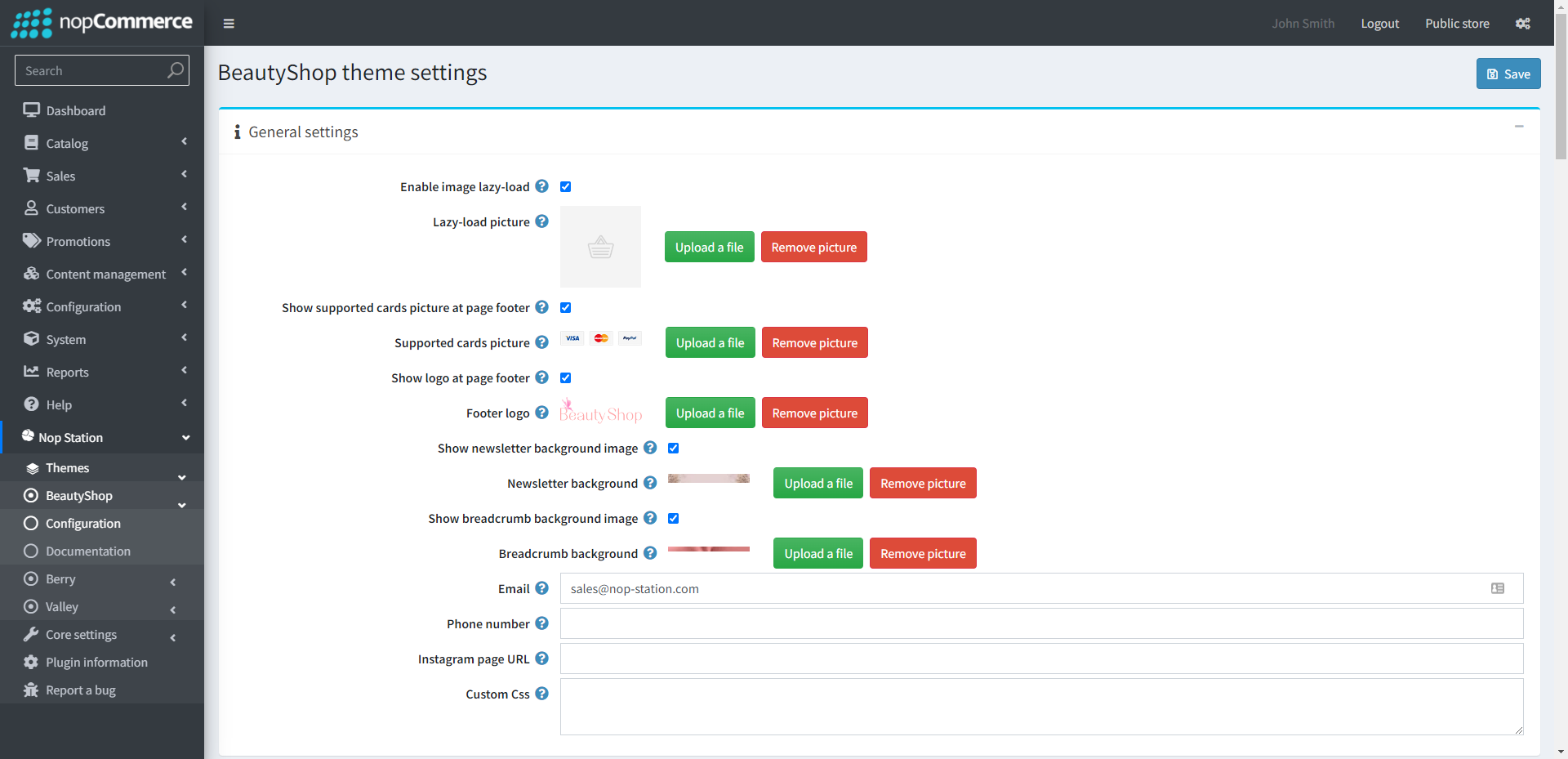This screenshot has height=759, width=1568.
Task: Open Core settings menu
Action: click(x=102, y=634)
